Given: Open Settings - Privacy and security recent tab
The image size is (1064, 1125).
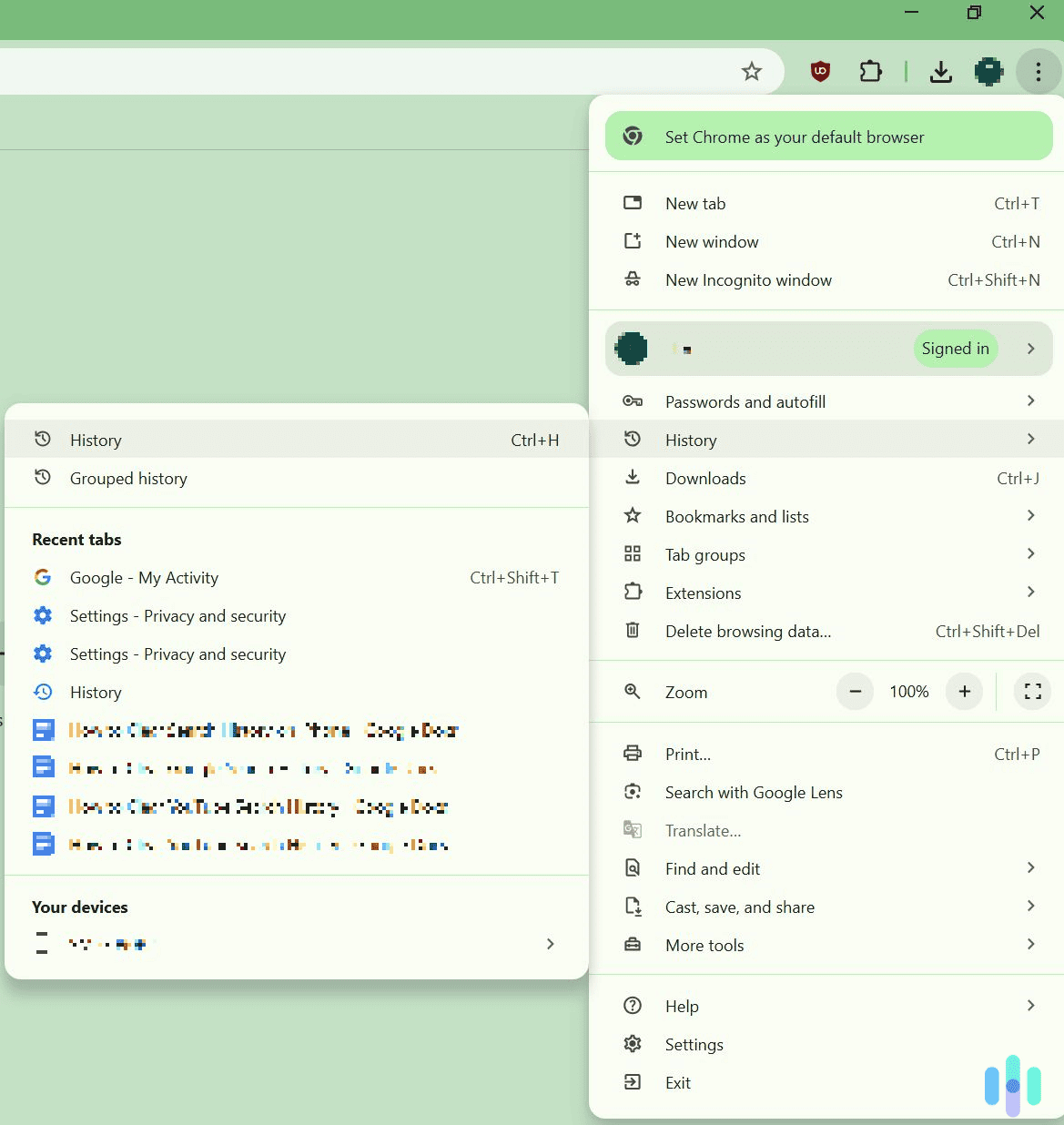Looking at the screenshot, I should point(177,616).
